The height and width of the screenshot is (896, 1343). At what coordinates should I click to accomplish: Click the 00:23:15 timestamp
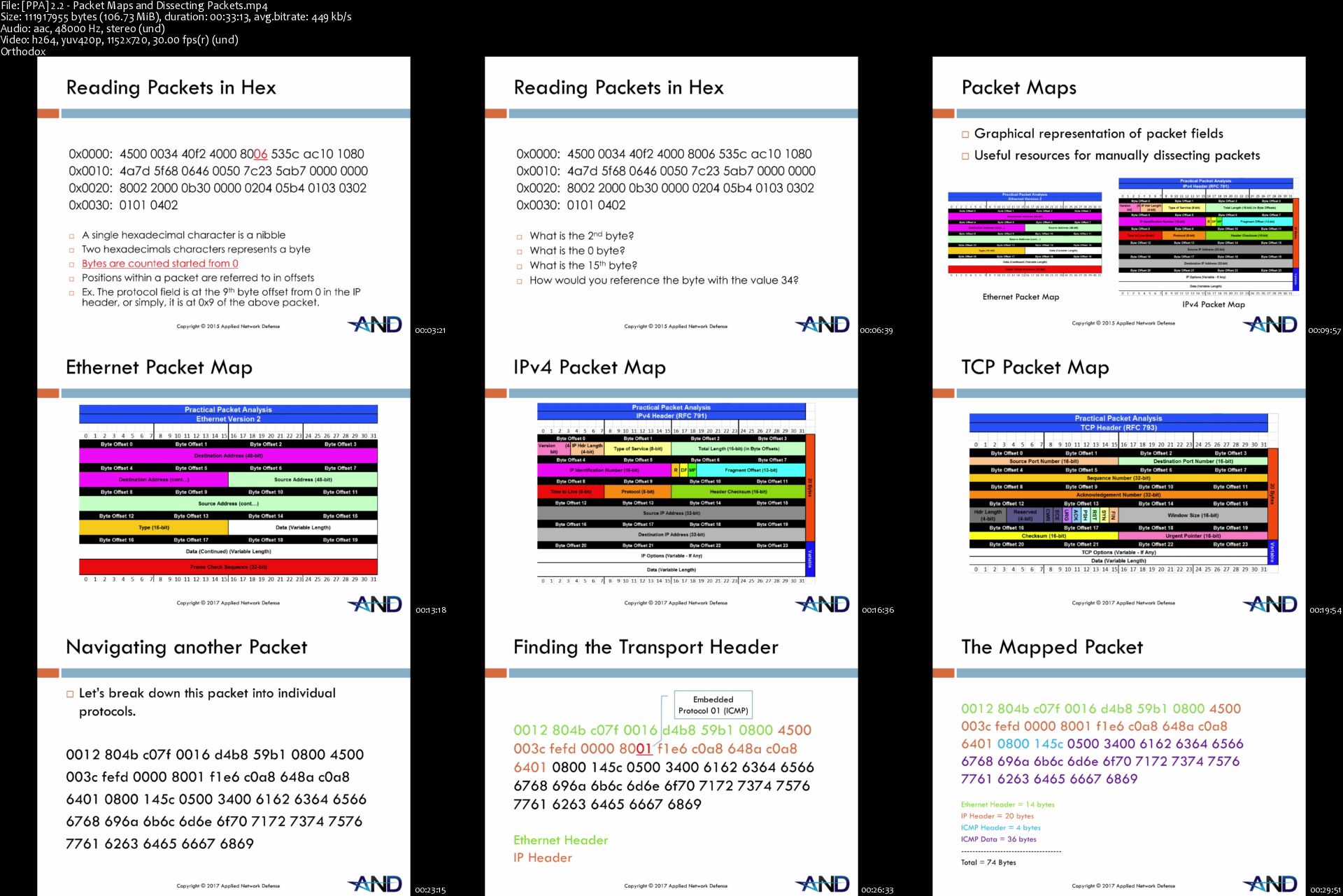(x=430, y=890)
